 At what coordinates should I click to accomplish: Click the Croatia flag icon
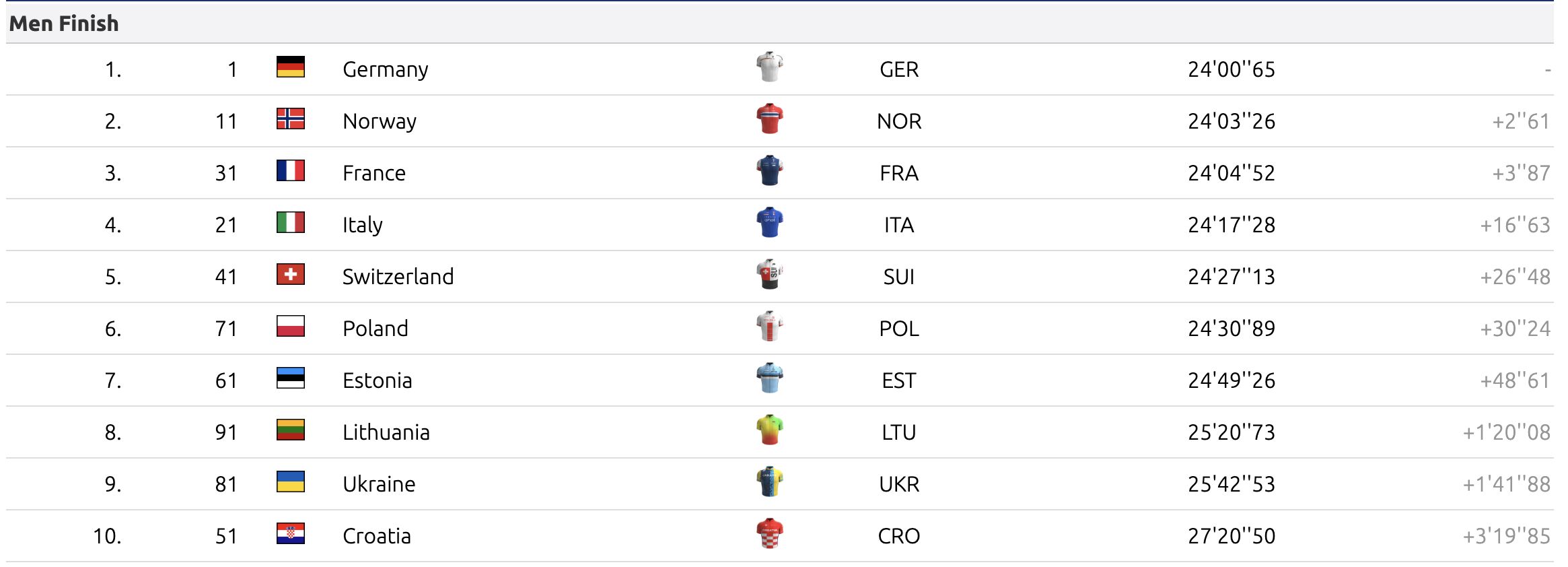(x=291, y=533)
